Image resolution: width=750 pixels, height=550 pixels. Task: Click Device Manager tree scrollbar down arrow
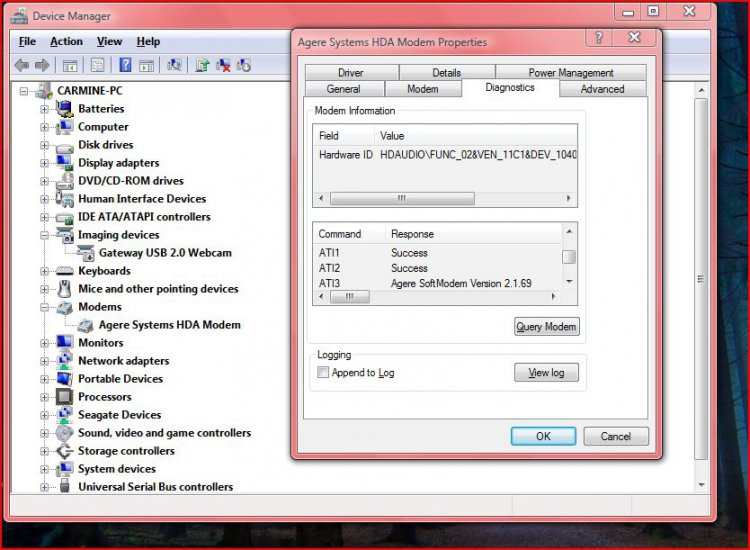point(701,484)
